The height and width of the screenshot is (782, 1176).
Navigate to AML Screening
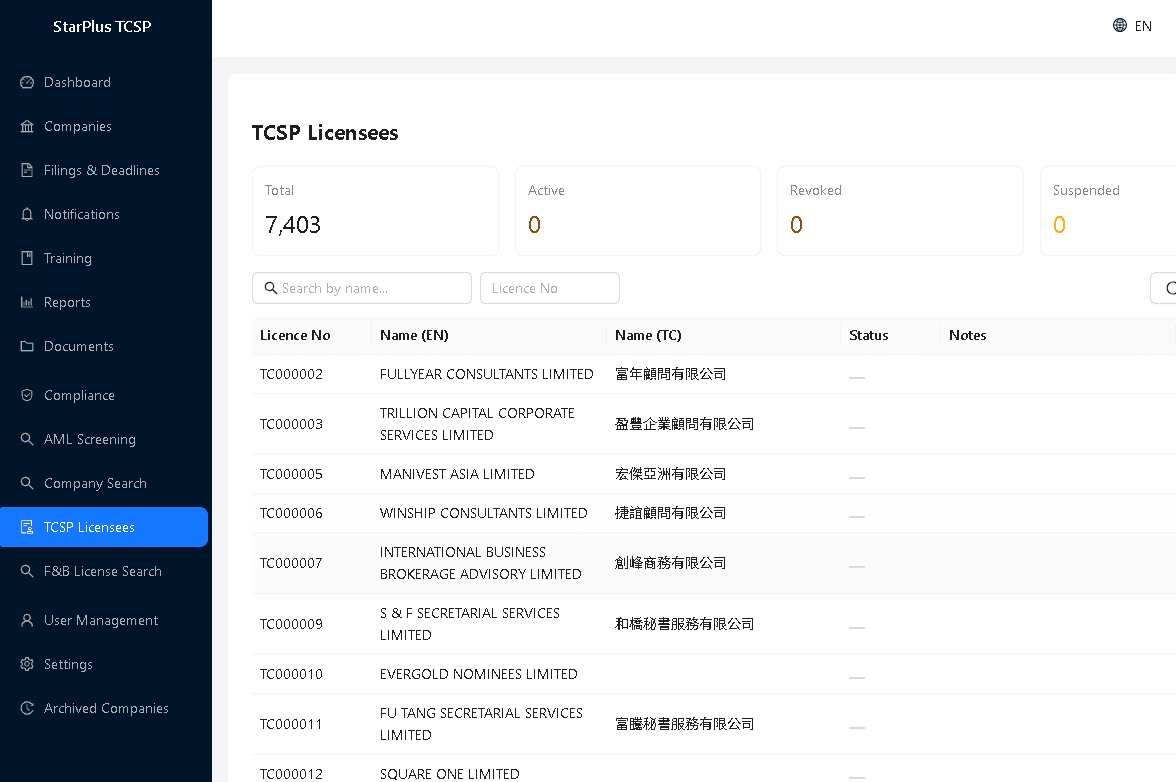coord(104,439)
